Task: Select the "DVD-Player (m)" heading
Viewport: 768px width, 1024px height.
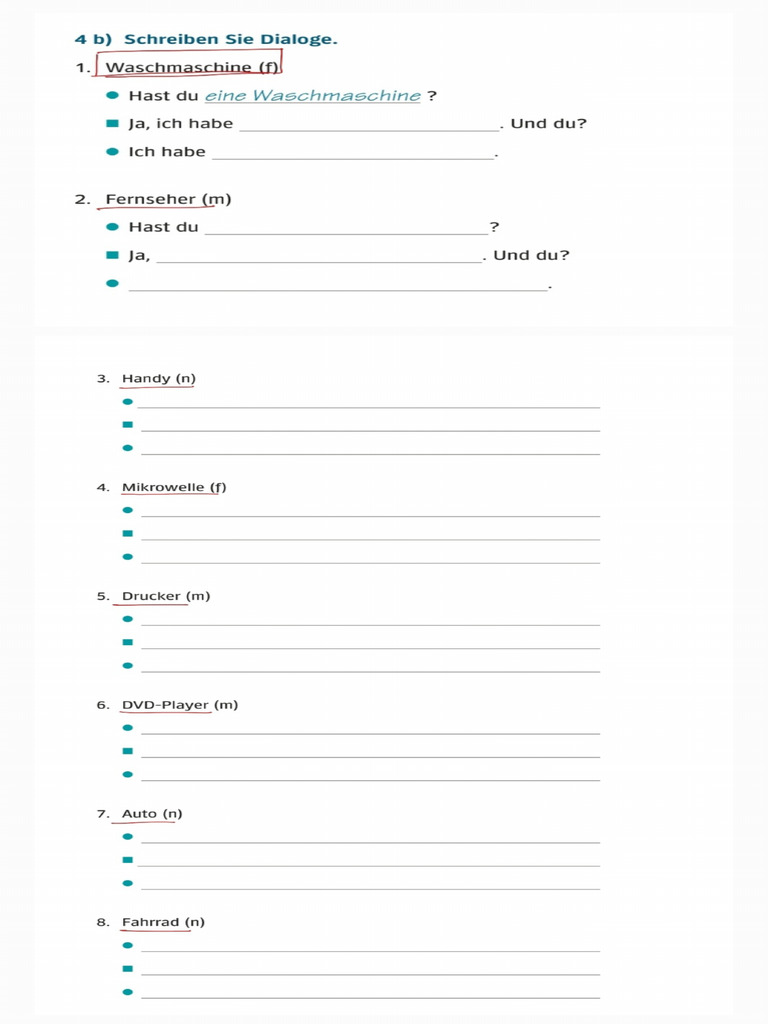Action: (180, 705)
